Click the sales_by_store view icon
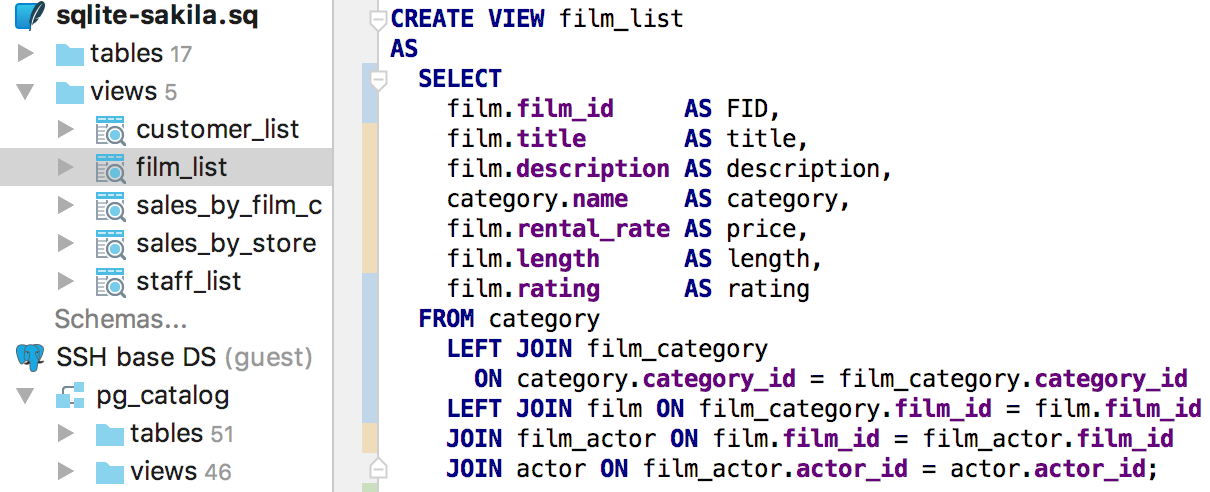 [x=109, y=244]
